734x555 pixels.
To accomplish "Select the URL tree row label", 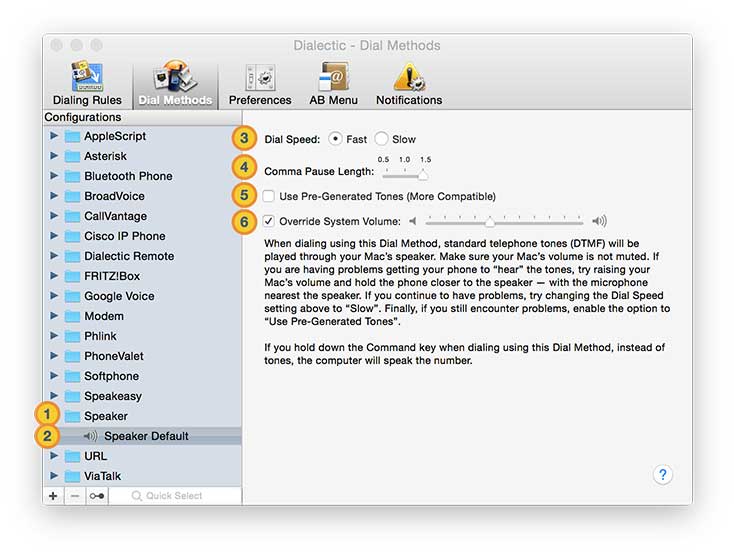I will click(95, 456).
